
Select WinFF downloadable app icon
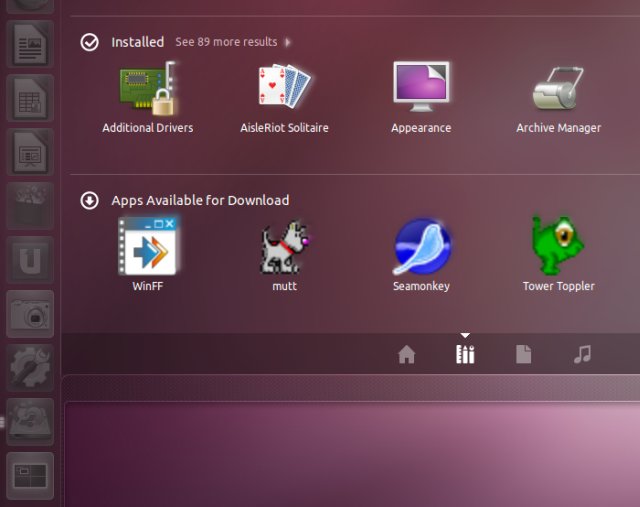coord(148,246)
